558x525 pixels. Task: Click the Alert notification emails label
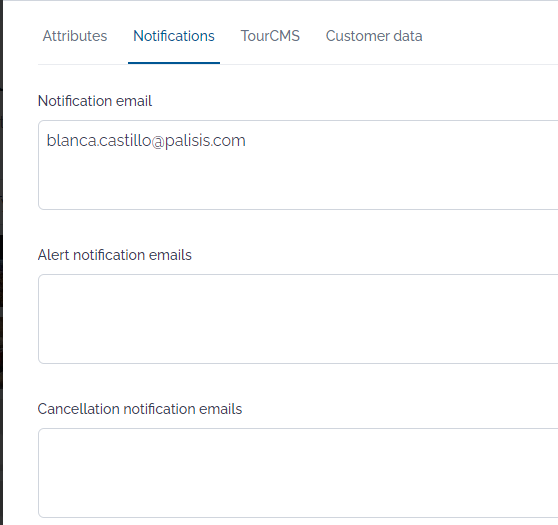click(115, 255)
